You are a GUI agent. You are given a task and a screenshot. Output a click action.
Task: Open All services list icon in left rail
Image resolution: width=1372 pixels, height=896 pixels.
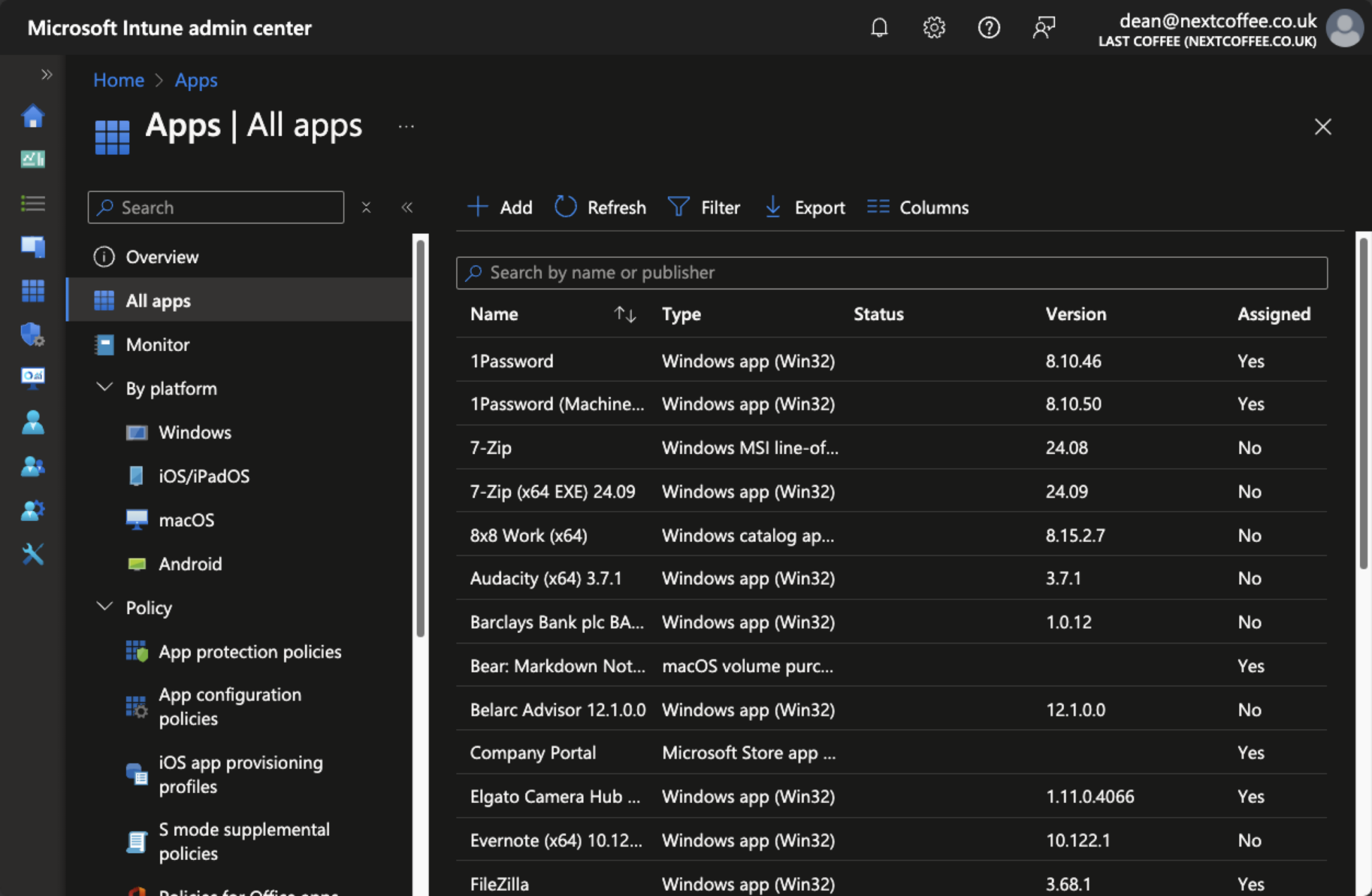[33, 203]
